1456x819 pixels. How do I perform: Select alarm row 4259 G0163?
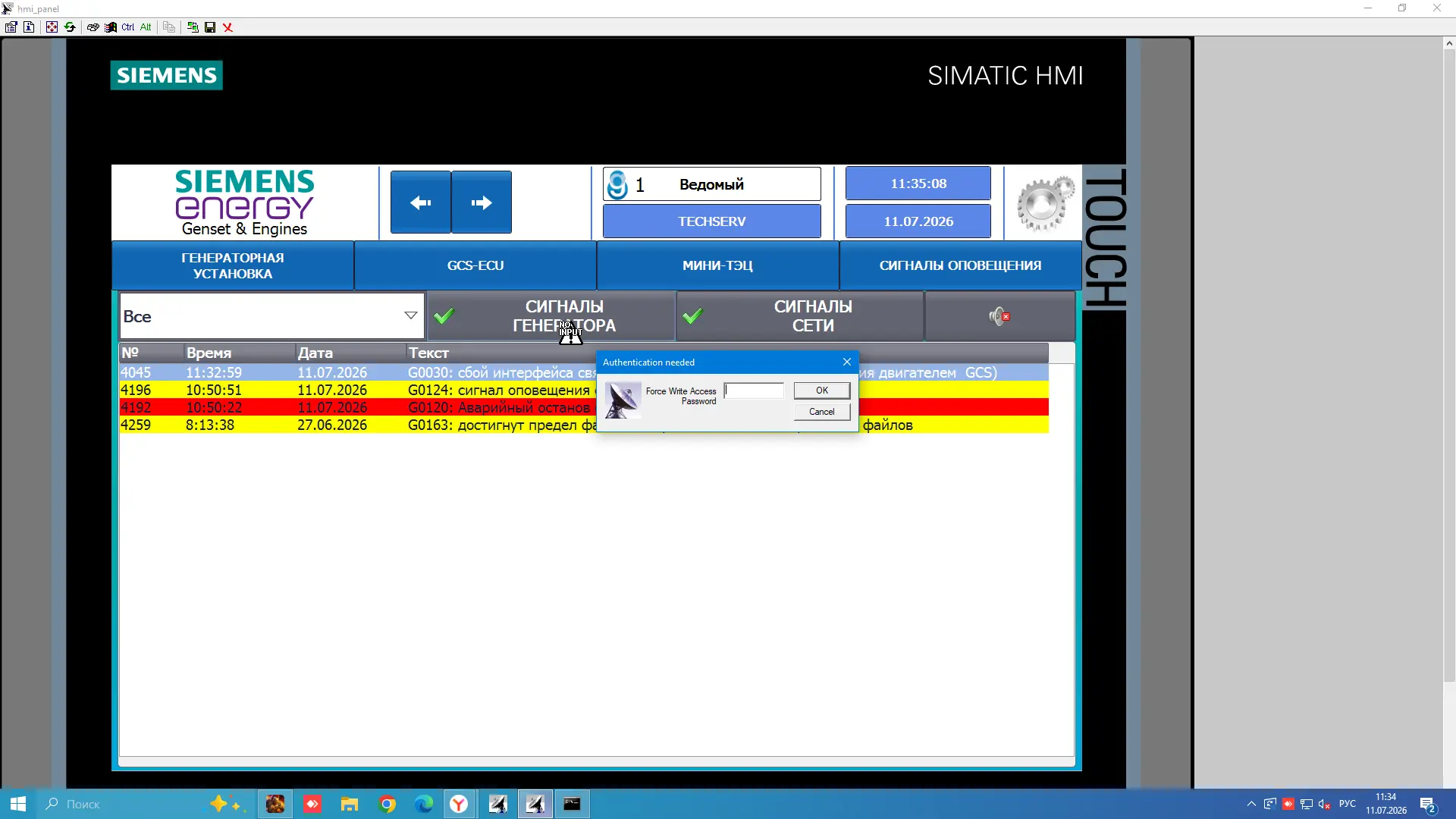[x=584, y=425]
